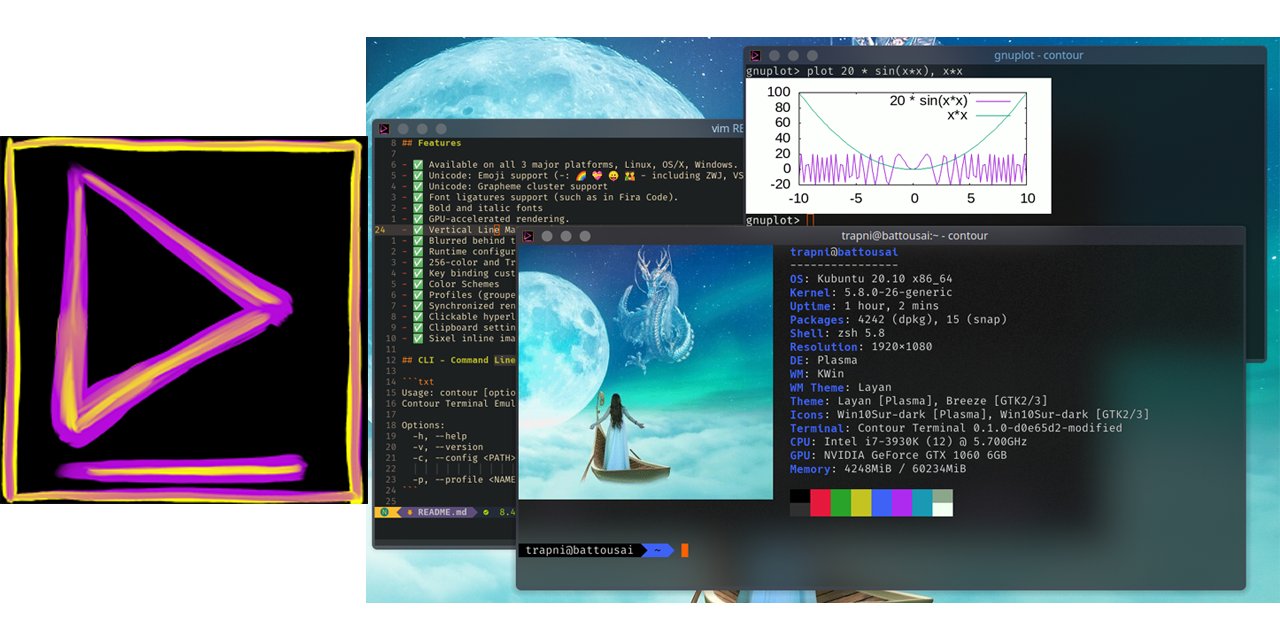This screenshot has height=640, width=1280.
Task: Click checkmark beside 'Bold and italic fonts'
Action: pyautogui.click(x=418, y=208)
